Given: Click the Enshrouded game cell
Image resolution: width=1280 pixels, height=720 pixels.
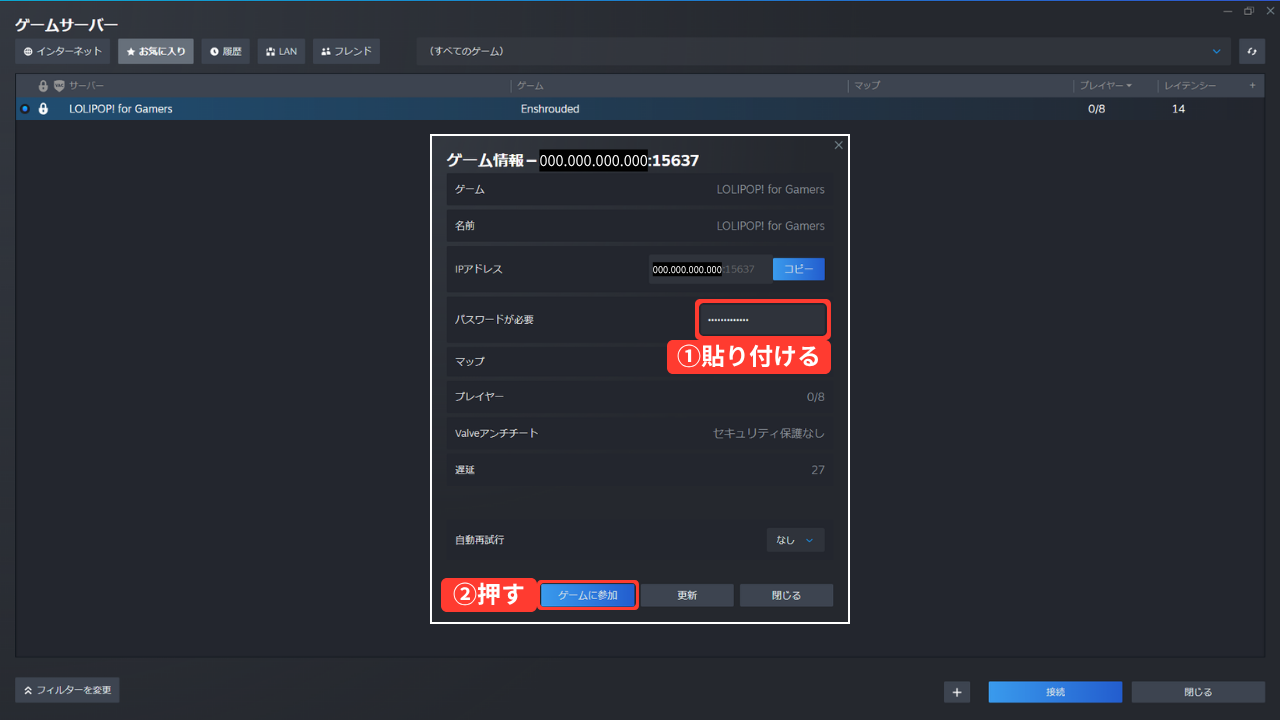Looking at the screenshot, I should (550, 109).
